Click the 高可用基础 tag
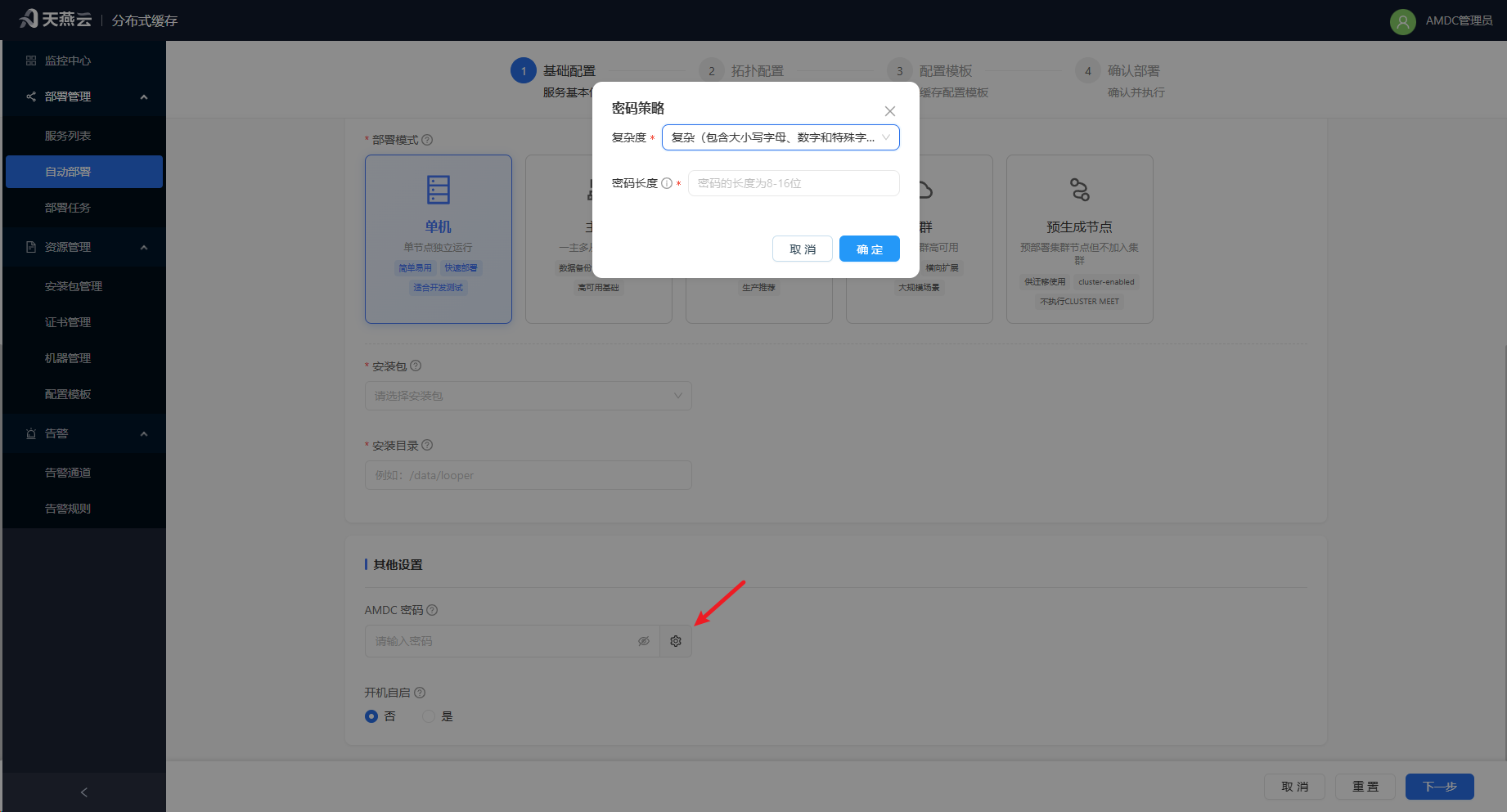 599,288
